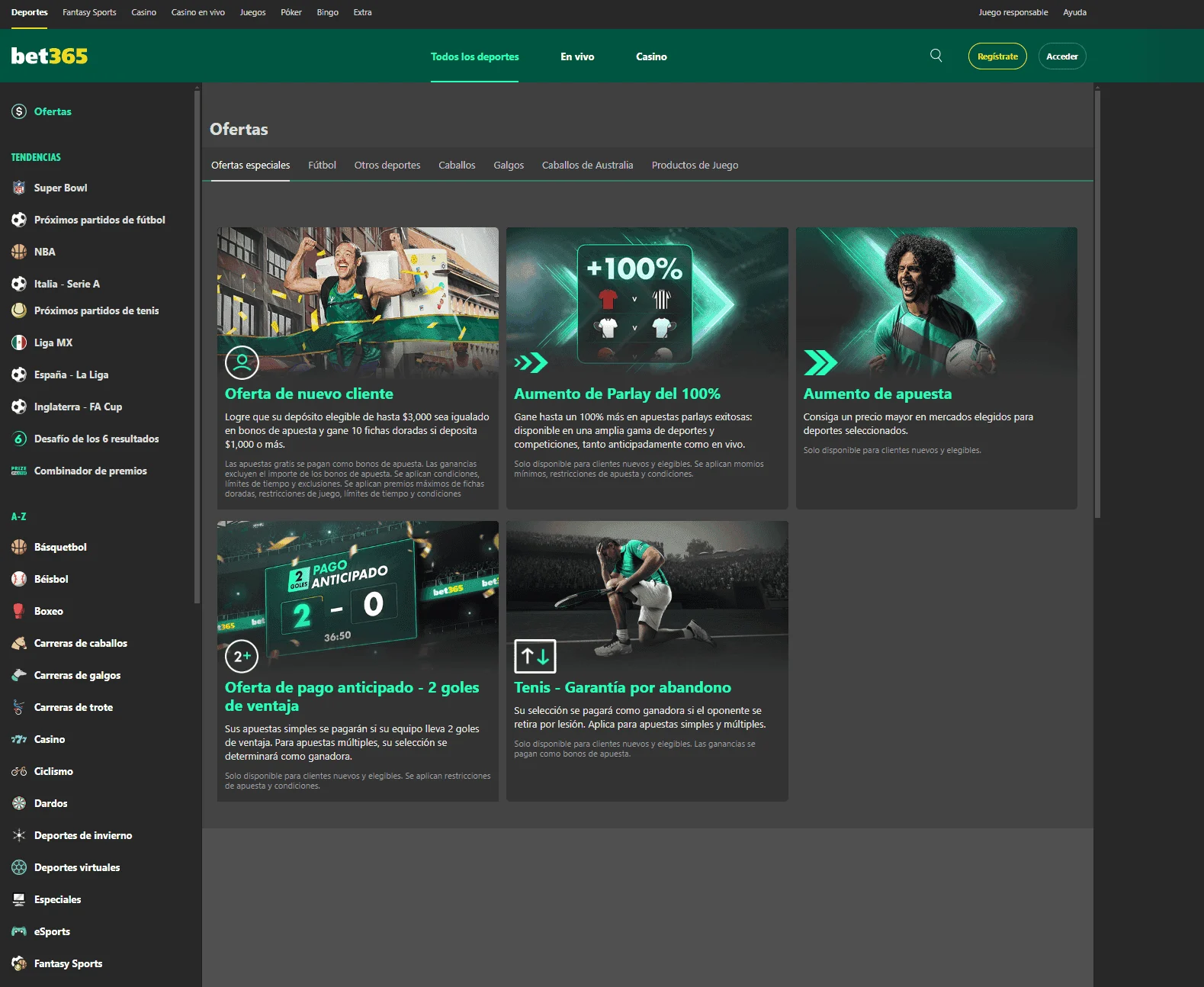Click soccer ball icon beside España - La Liga
Image resolution: width=1204 pixels, height=987 pixels.
pyautogui.click(x=19, y=375)
